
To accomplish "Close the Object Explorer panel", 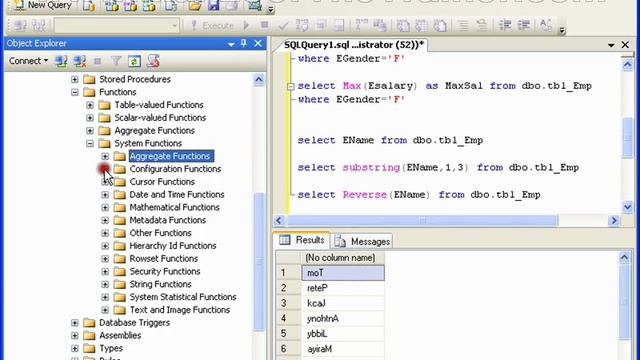I will point(258,43).
